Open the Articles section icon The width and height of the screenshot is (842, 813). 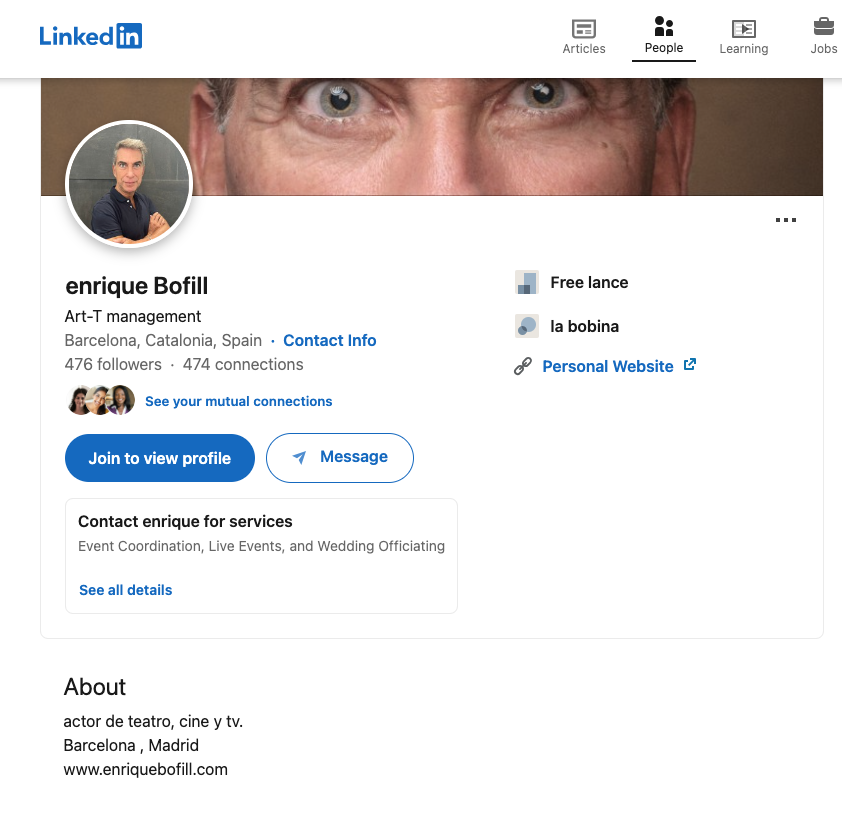point(584,29)
